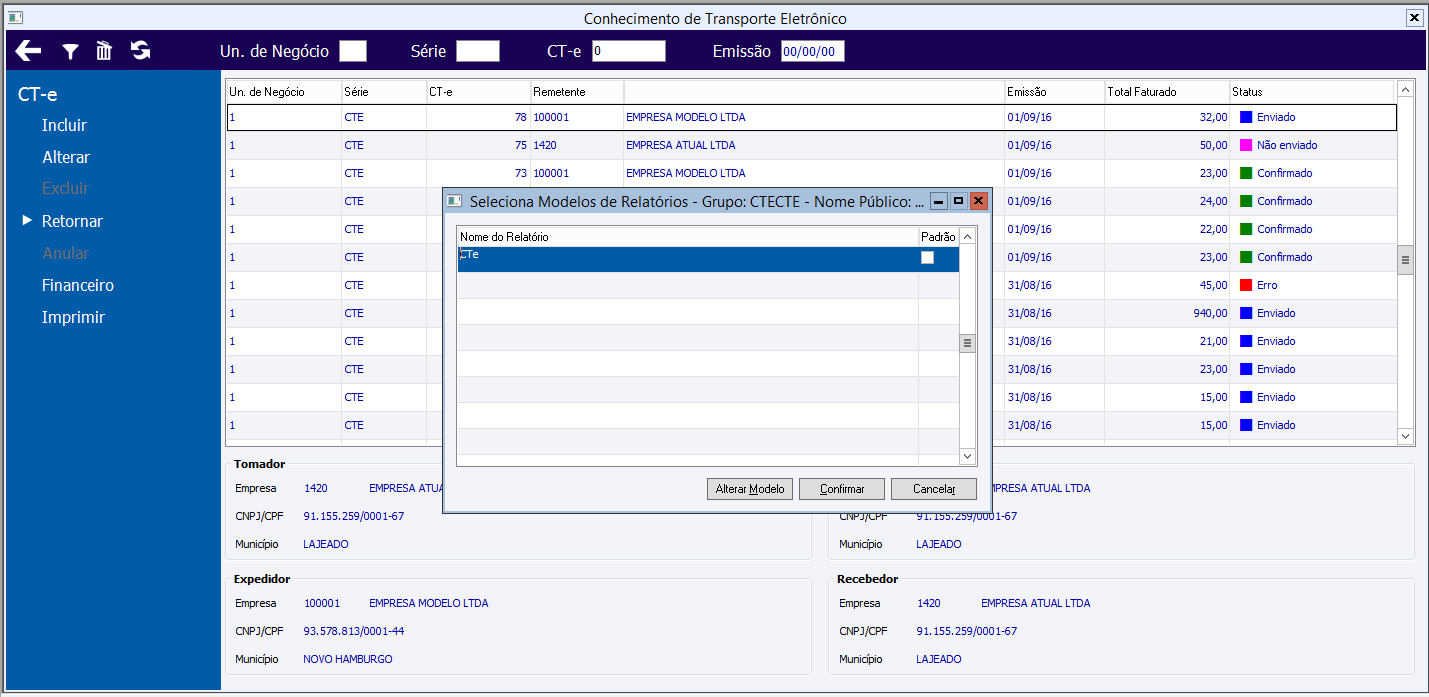1429x697 pixels.
Task: Click the Série input field
Action: tap(478, 51)
